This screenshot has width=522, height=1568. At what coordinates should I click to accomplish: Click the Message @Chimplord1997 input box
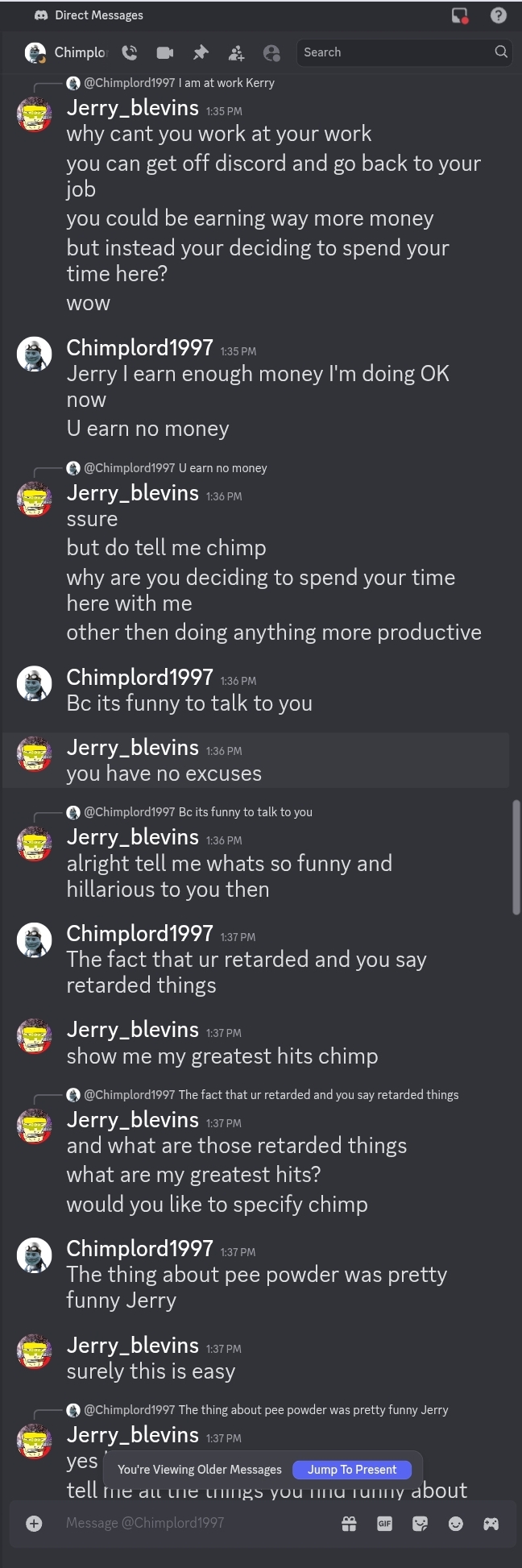tap(197, 1523)
